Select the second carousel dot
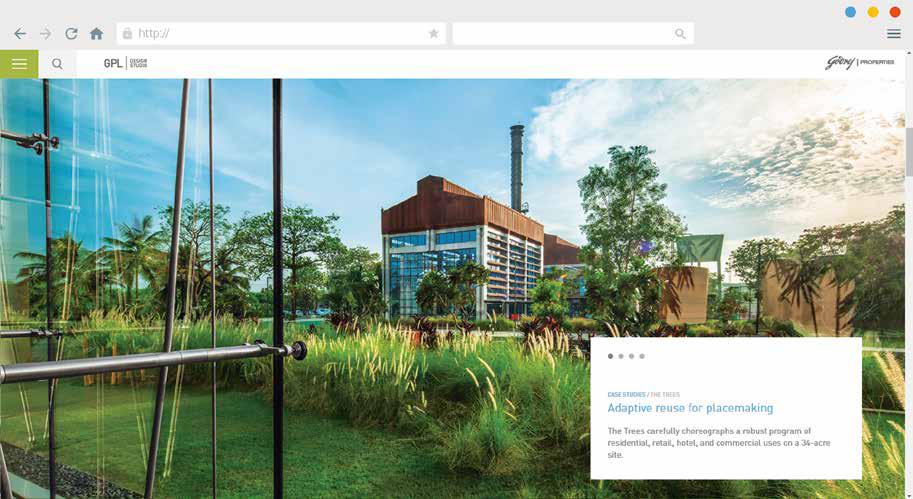Image resolution: width=913 pixels, height=499 pixels. (x=621, y=356)
